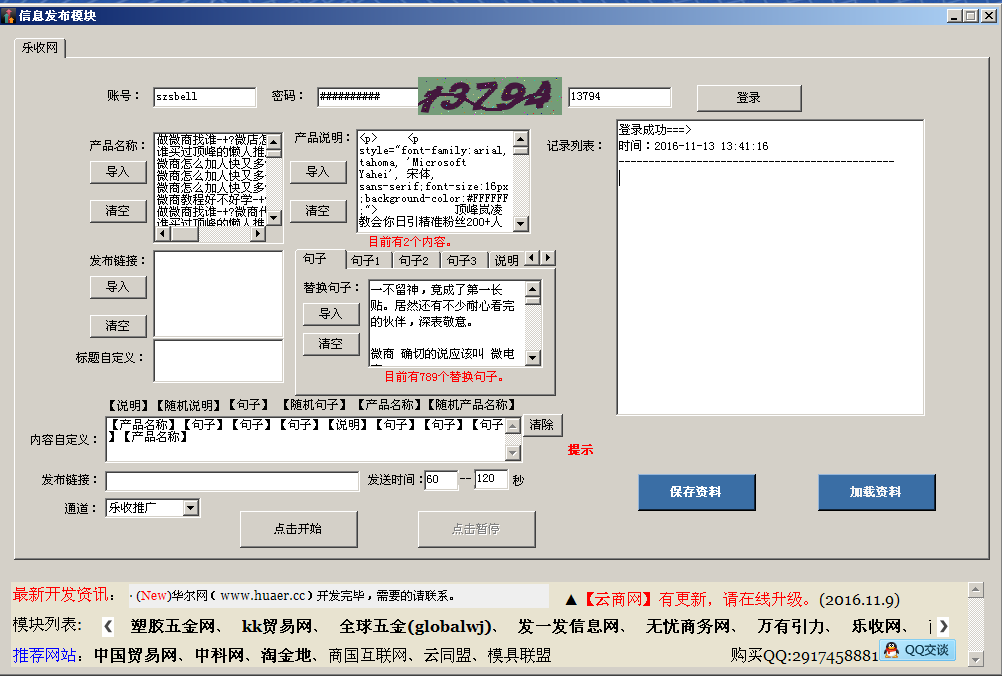Insert the 【产品名称】 placeholder tag

coord(389,405)
